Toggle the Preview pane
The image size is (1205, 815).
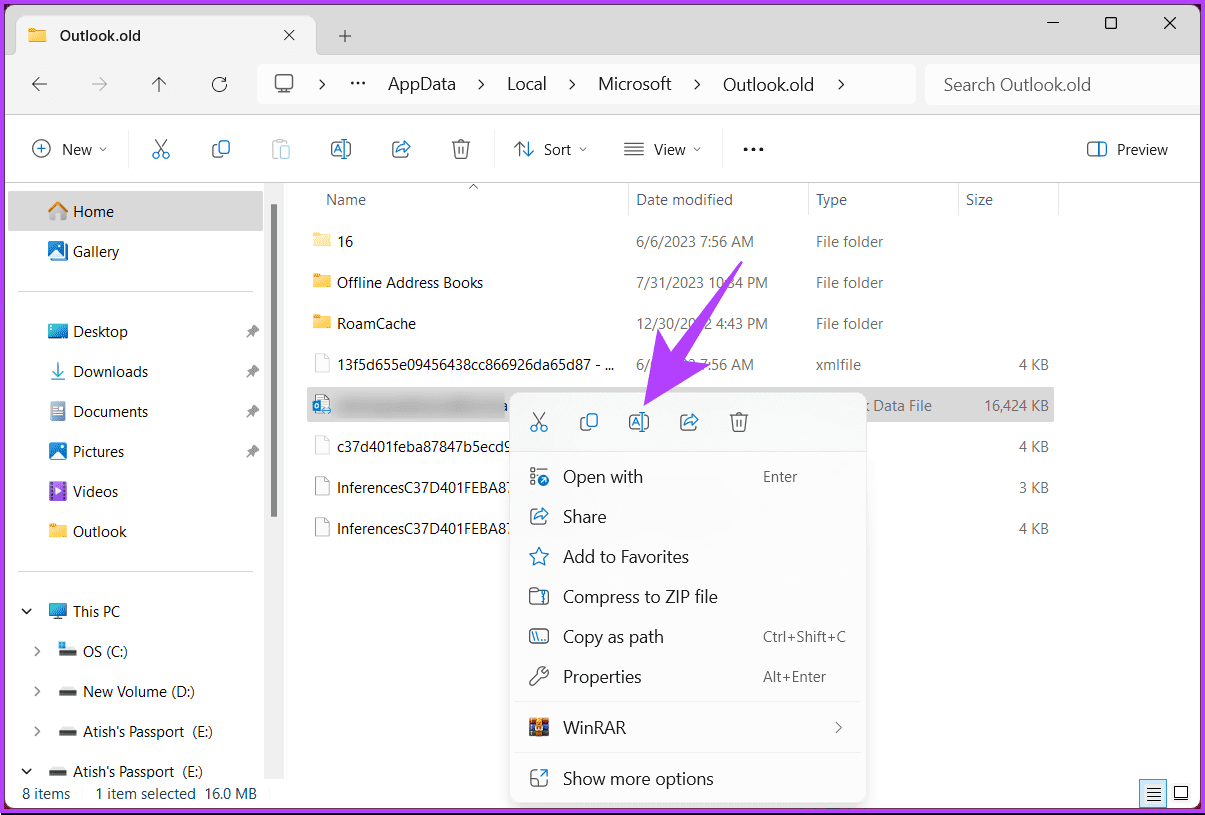pyautogui.click(x=1127, y=149)
